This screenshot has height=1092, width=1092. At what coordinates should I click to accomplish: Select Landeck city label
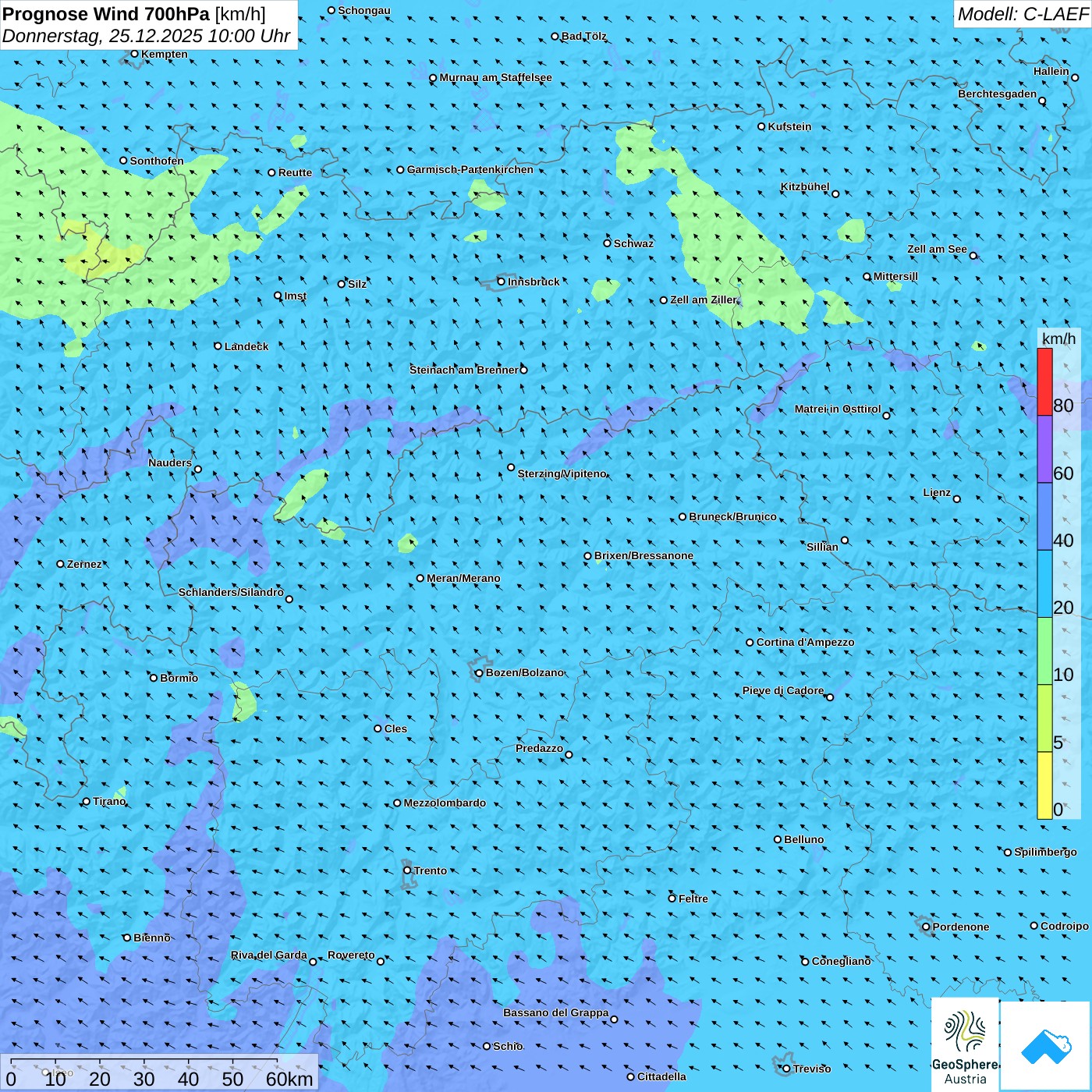[x=246, y=346]
